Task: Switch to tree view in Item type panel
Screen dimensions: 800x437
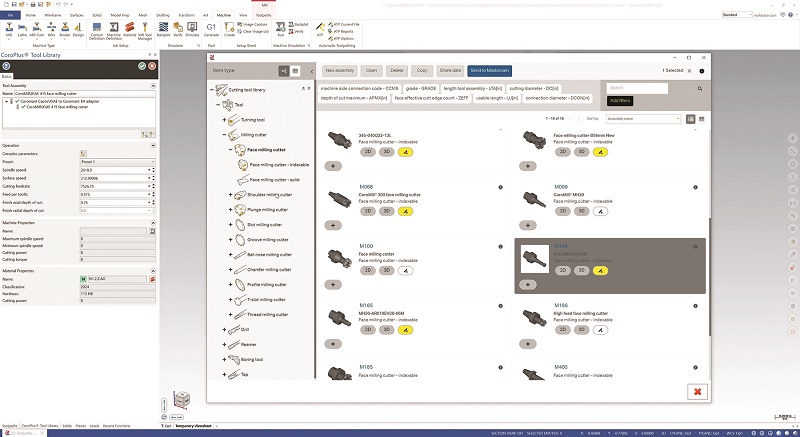Action: point(283,71)
